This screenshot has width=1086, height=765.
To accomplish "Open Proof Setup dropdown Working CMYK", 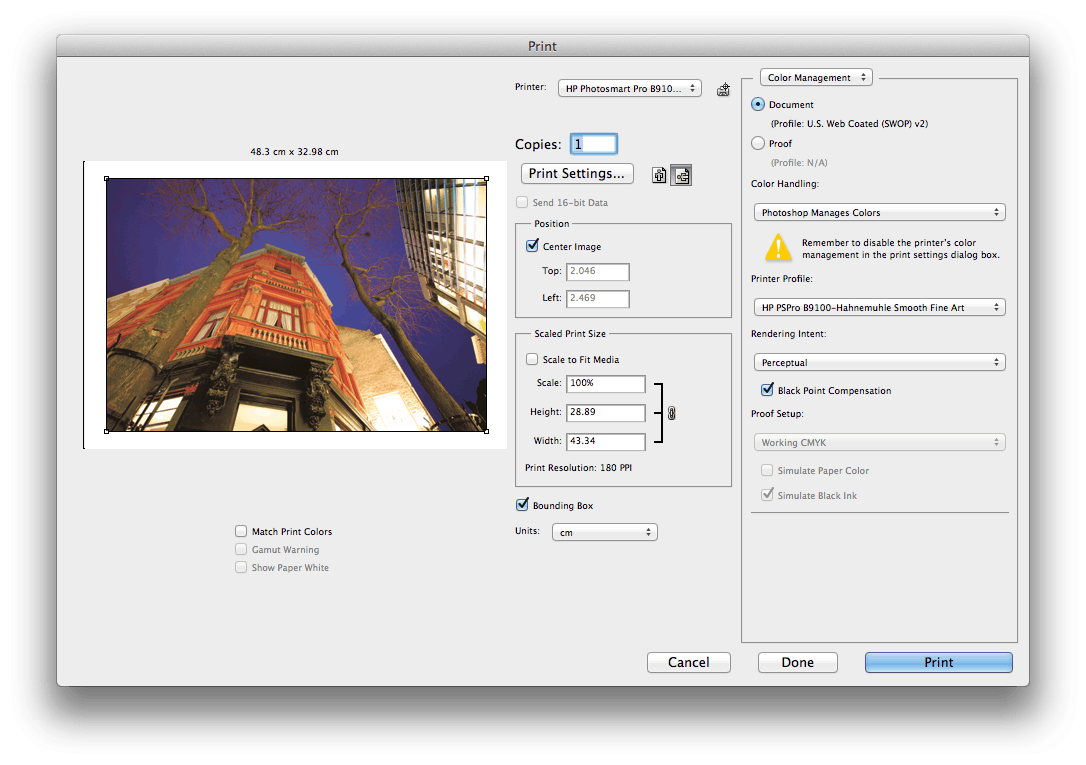I will point(880,442).
